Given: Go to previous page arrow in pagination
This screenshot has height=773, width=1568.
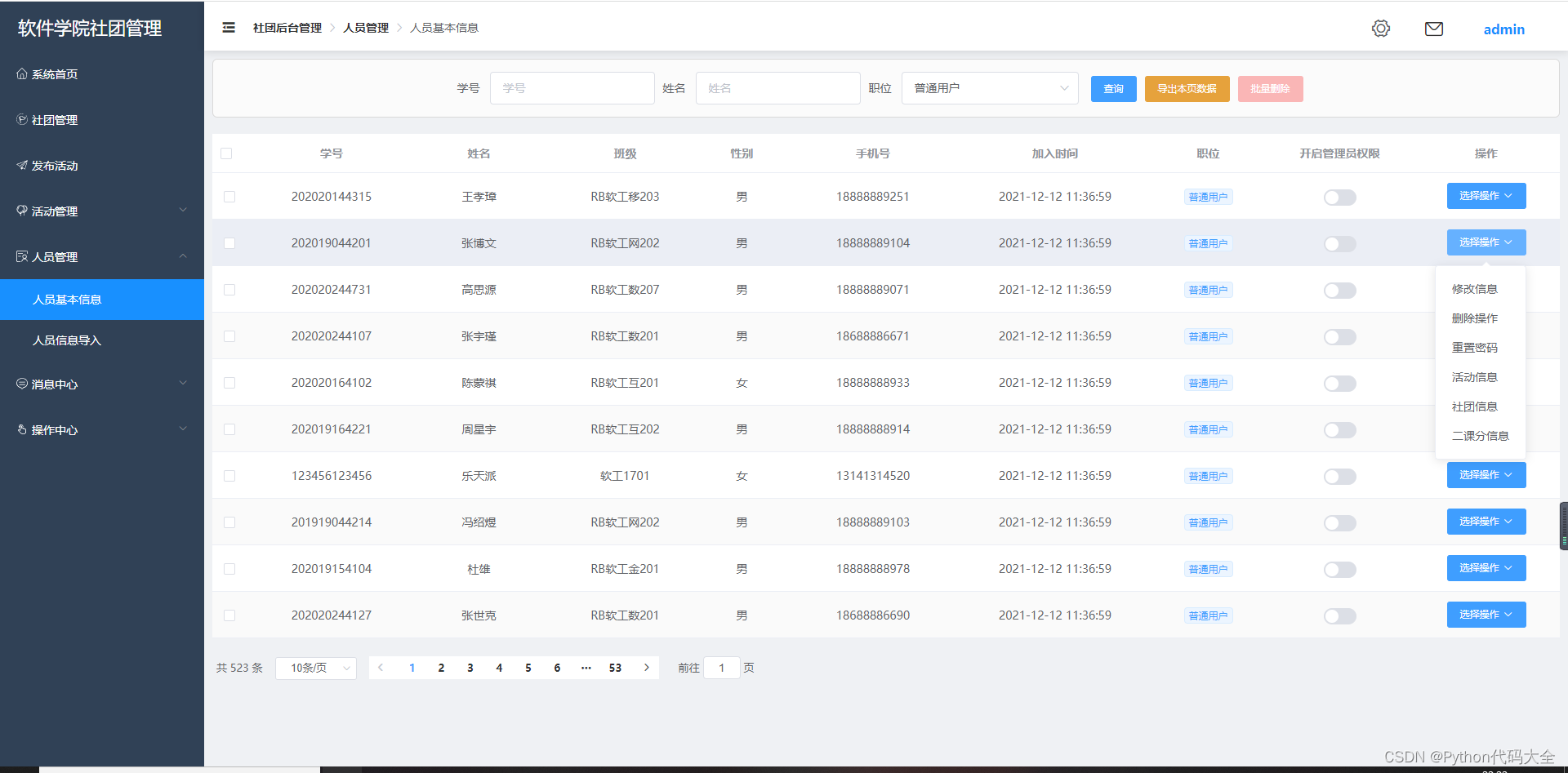Looking at the screenshot, I should [381, 668].
